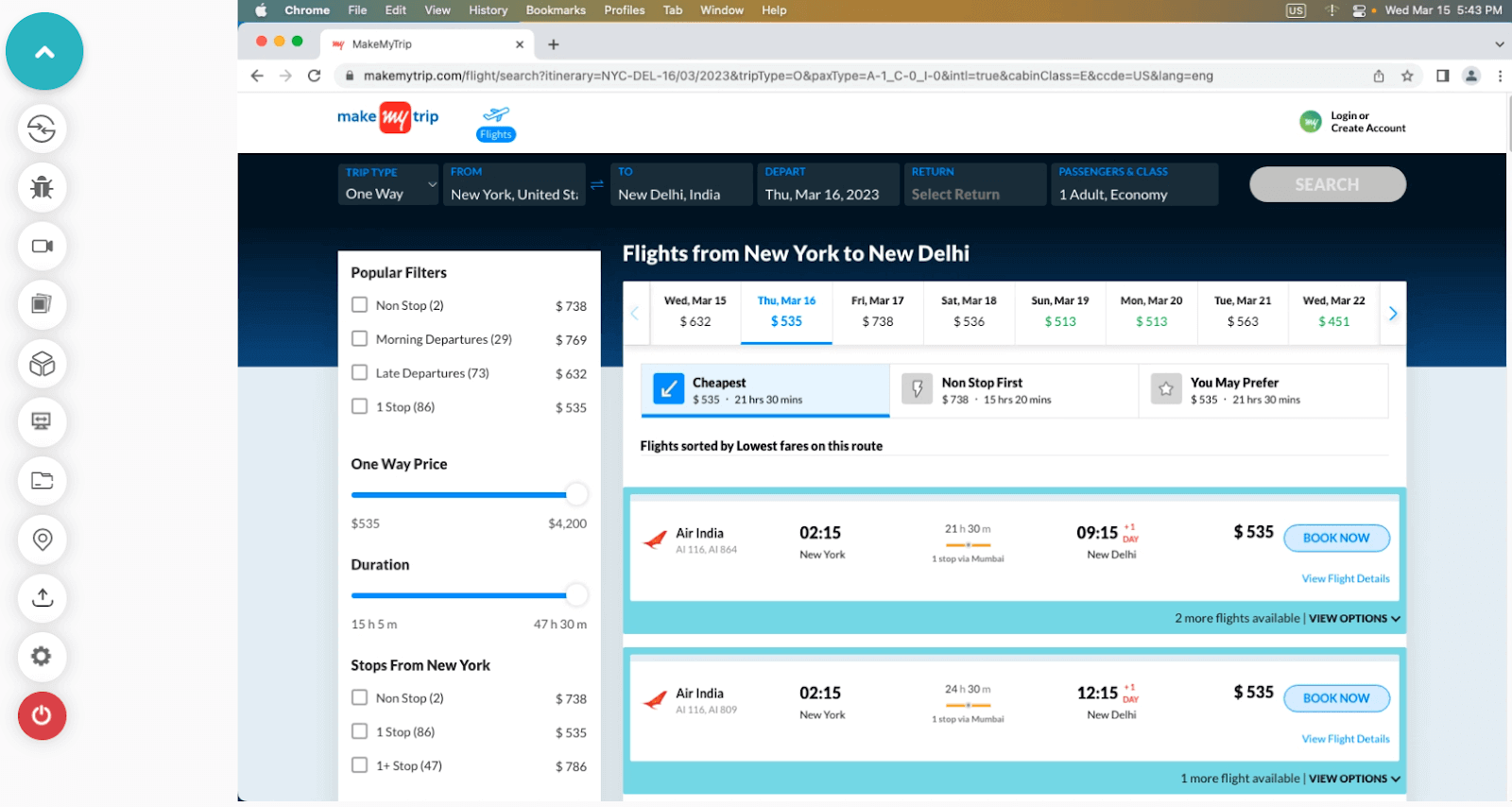The image size is (1512, 807).
Task: Click the Search button
Action: pos(1328,184)
